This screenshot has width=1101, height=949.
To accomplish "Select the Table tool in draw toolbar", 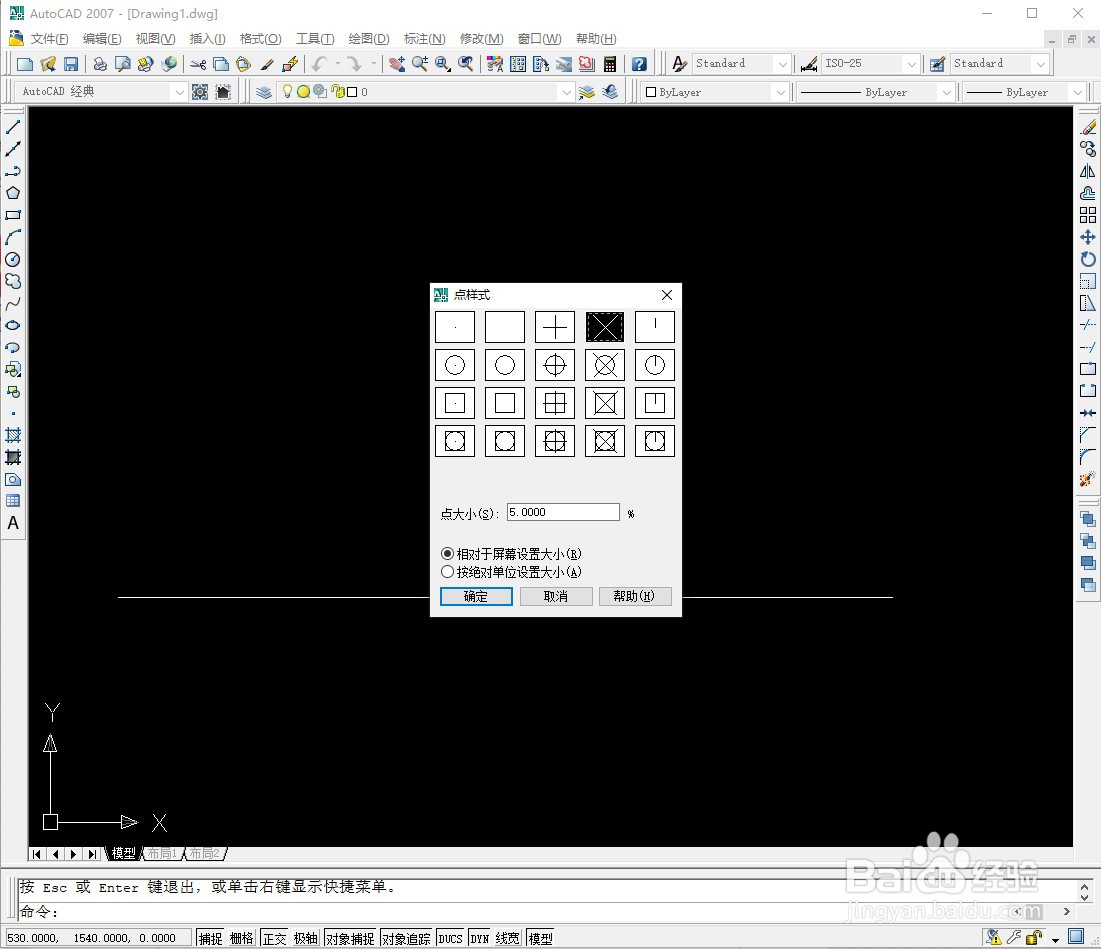I will pos(13,501).
